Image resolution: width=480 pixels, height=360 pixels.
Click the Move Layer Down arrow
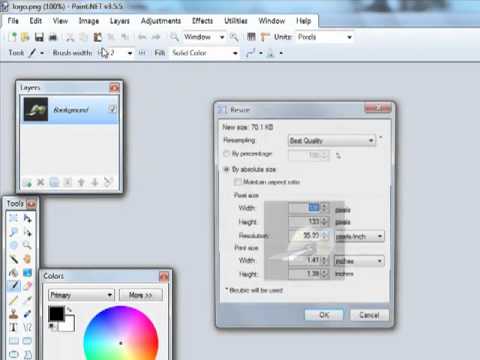[x=95, y=182]
